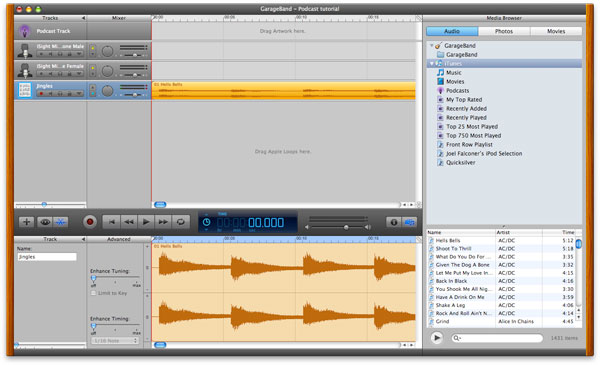Sort song list by Name column
The image size is (600, 365).
click(x=461, y=232)
